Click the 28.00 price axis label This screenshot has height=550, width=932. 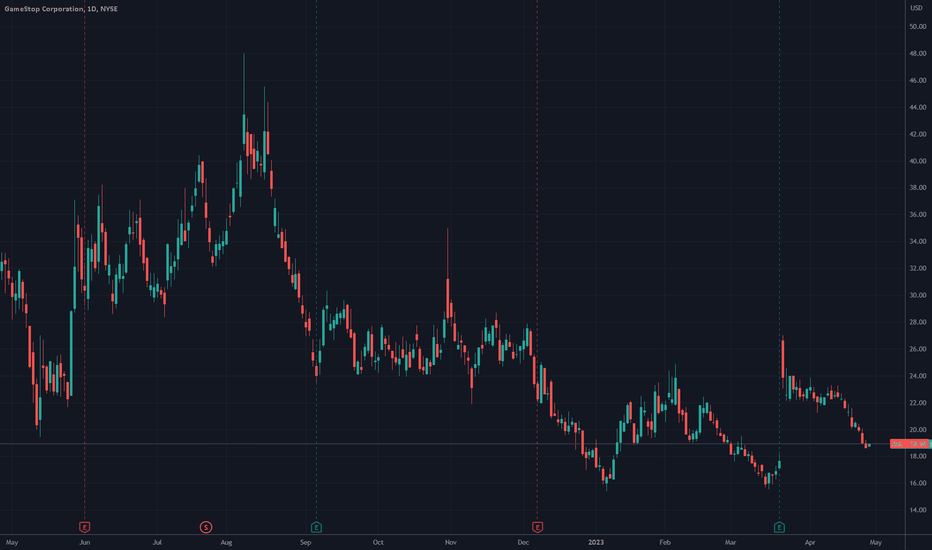point(917,322)
